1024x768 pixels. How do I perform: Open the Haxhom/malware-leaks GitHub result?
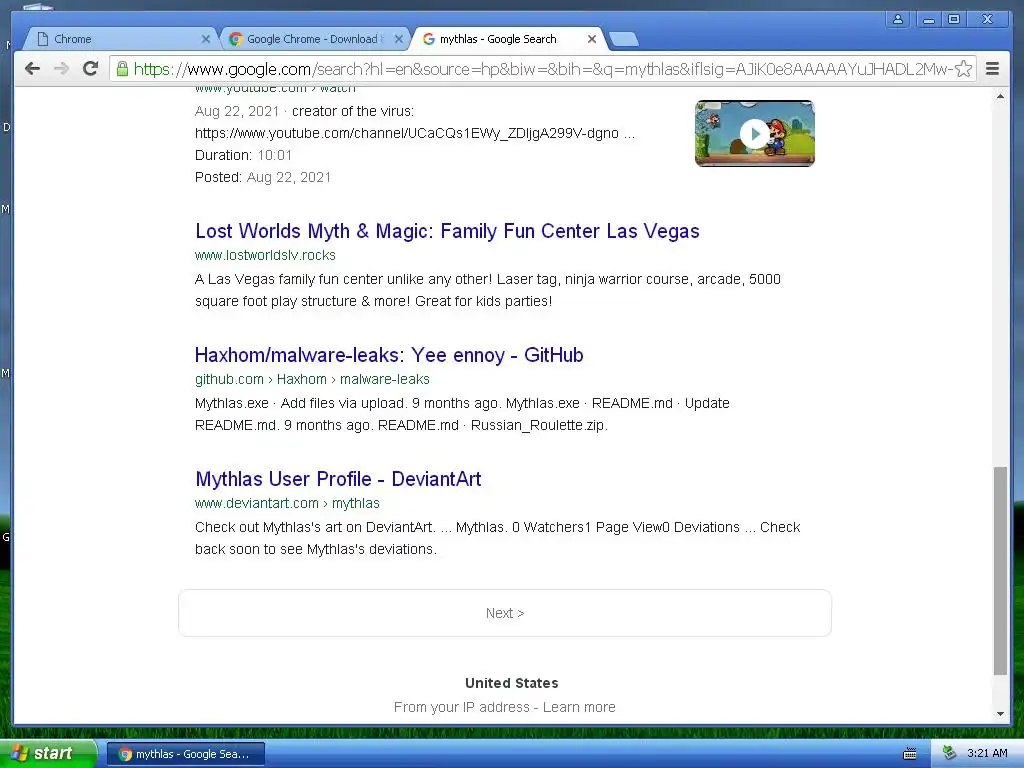pyautogui.click(x=389, y=355)
